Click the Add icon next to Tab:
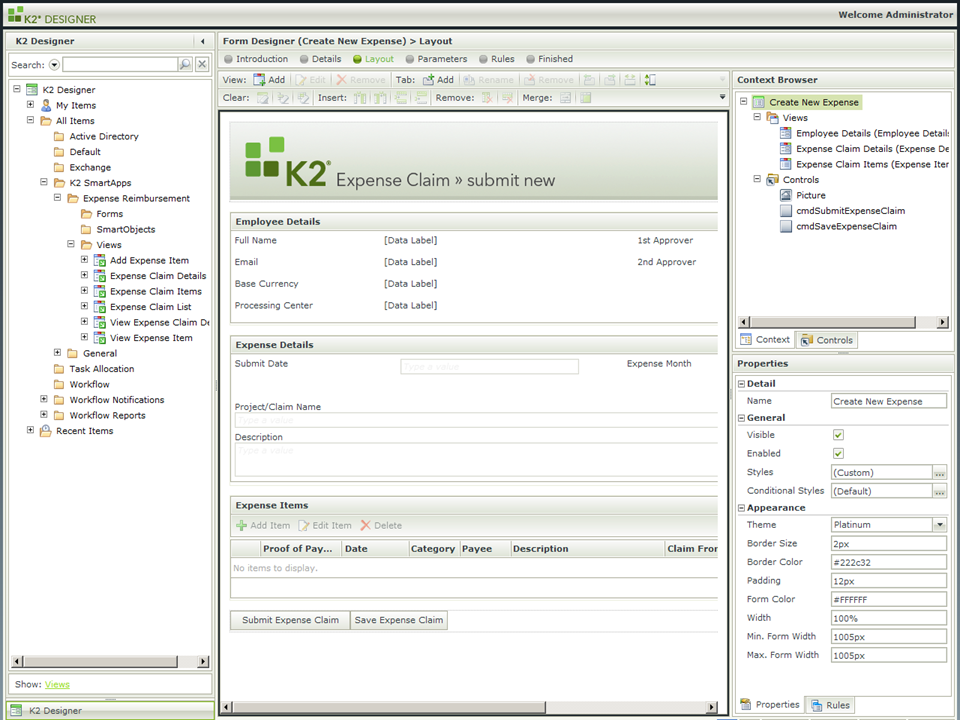960x720 pixels. click(428, 80)
